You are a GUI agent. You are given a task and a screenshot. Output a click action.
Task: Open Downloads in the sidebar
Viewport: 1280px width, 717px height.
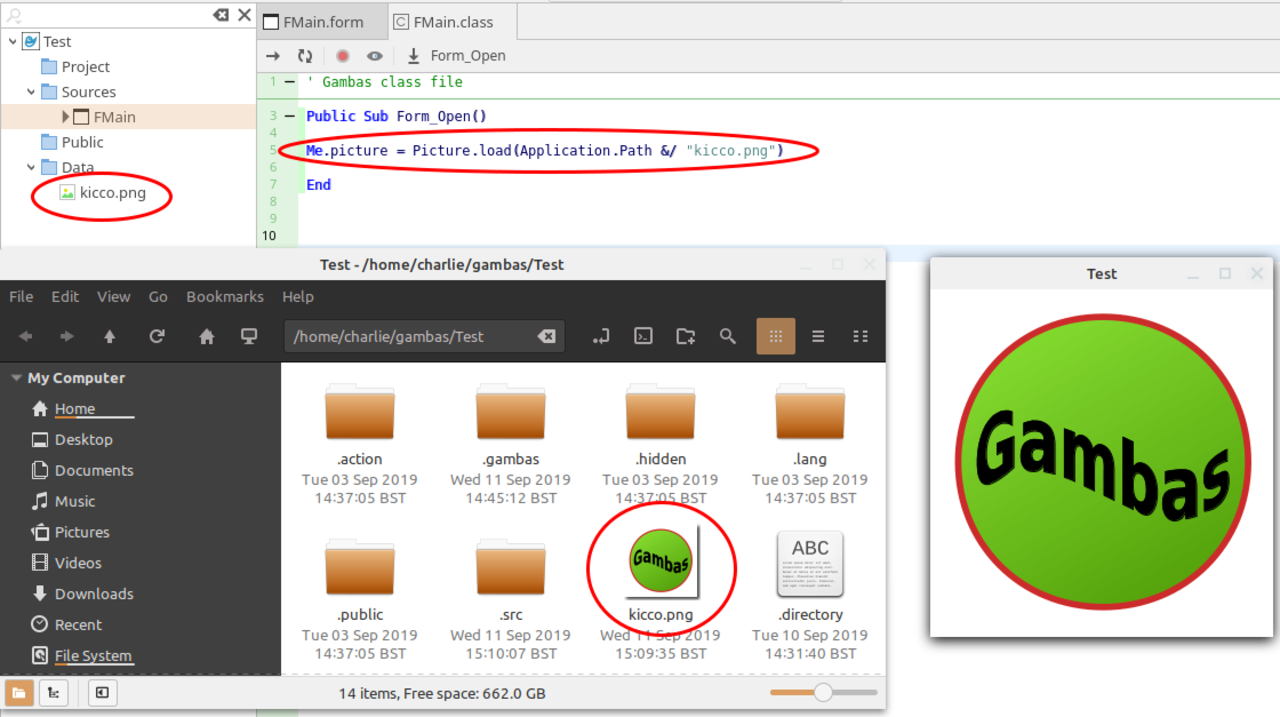(94, 594)
